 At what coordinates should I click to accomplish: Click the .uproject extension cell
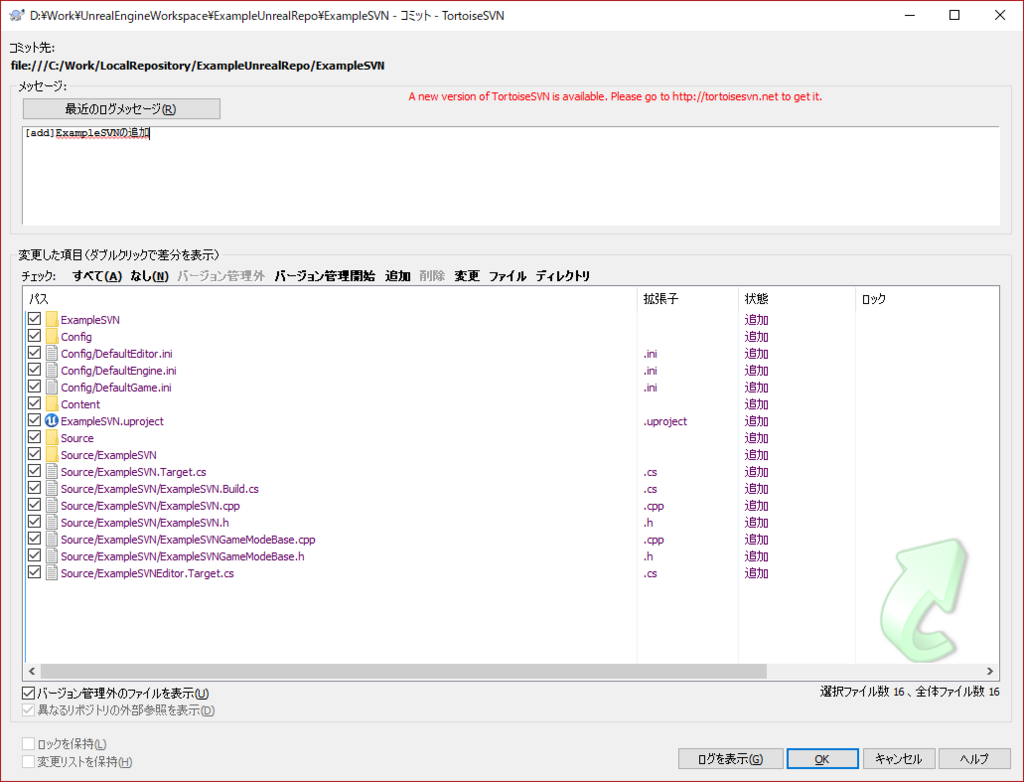tap(665, 421)
